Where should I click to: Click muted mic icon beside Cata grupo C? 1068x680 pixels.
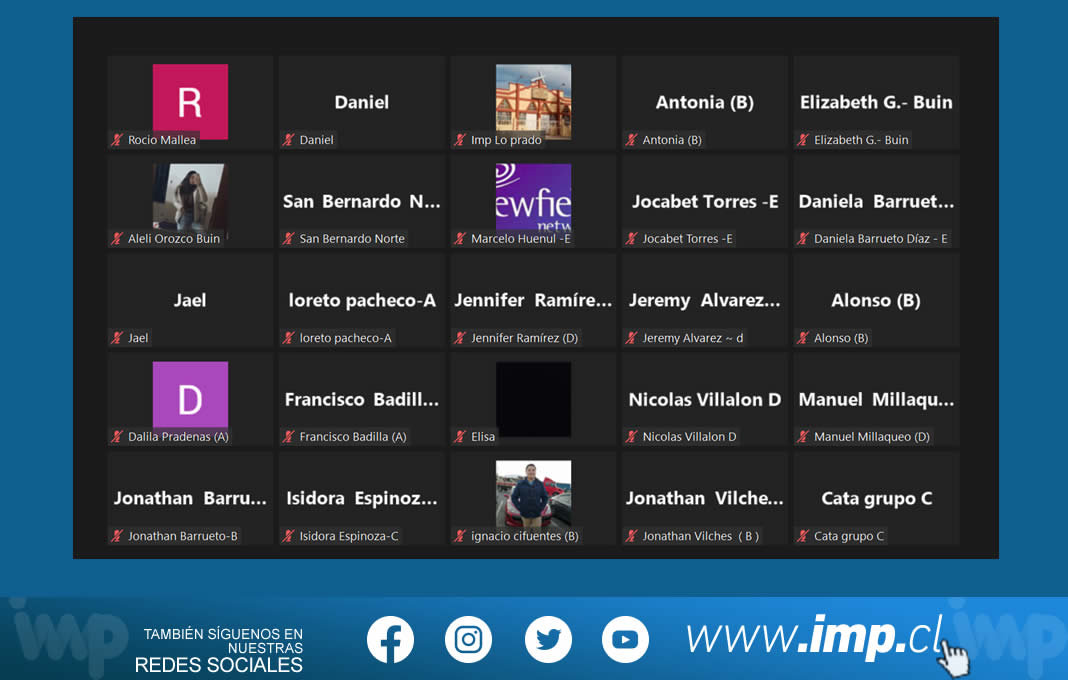pyautogui.click(x=803, y=536)
